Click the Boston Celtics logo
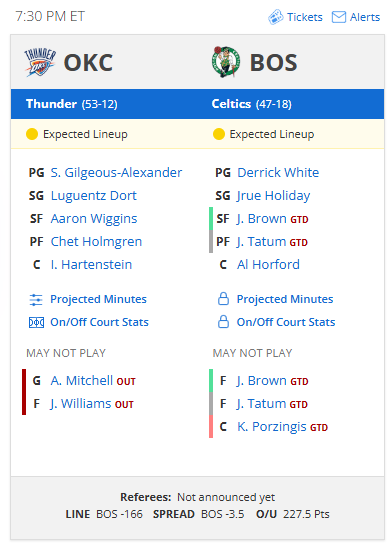The height and width of the screenshot is (548, 391). point(226,62)
